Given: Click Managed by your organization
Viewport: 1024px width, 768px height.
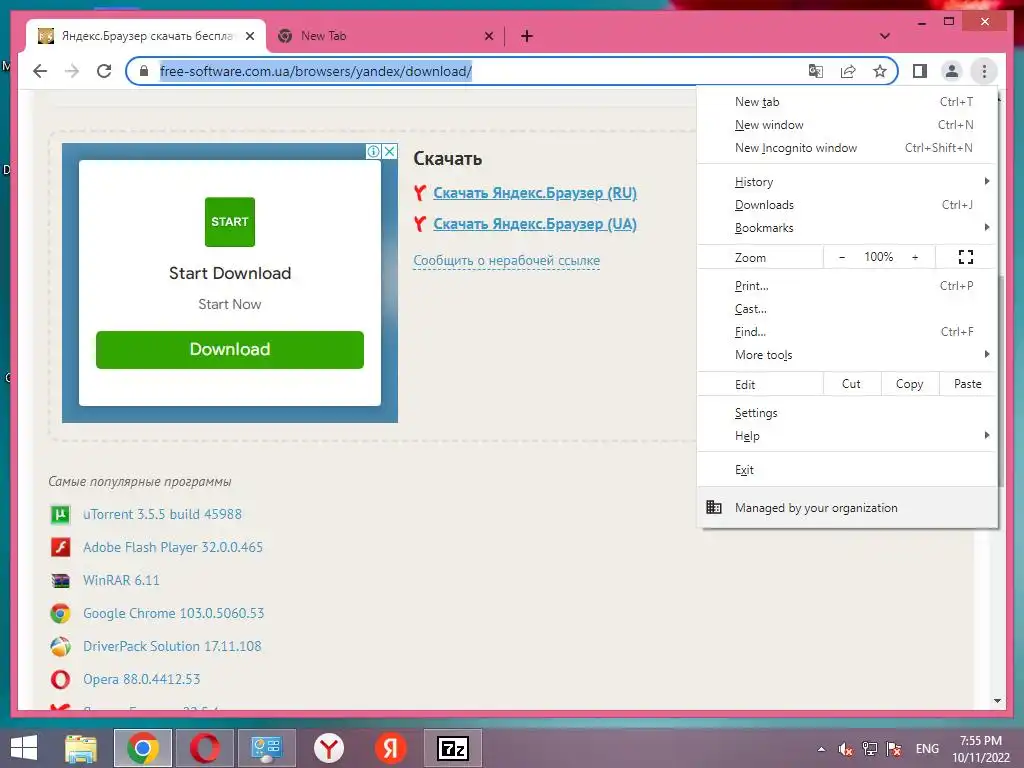Looking at the screenshot, I should pos(848,507).
